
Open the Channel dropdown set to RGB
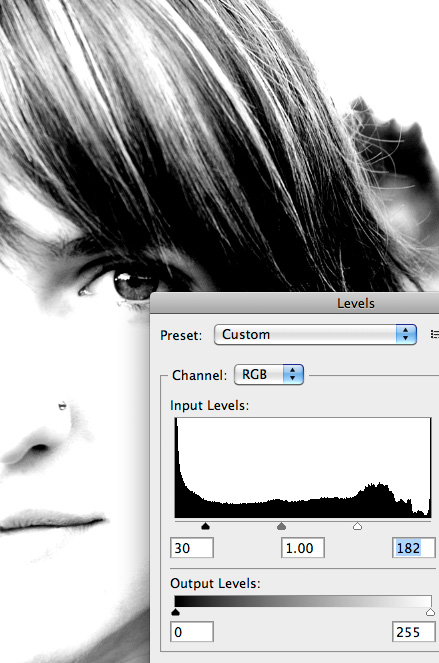tap(269, 375)
